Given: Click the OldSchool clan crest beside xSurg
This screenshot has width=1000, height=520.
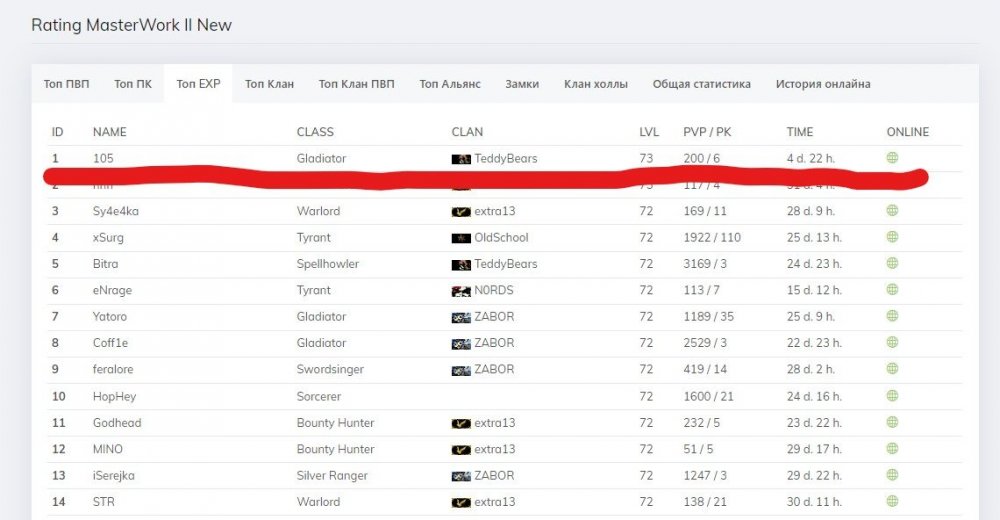Looking at the screenshot, I should 461,238.
